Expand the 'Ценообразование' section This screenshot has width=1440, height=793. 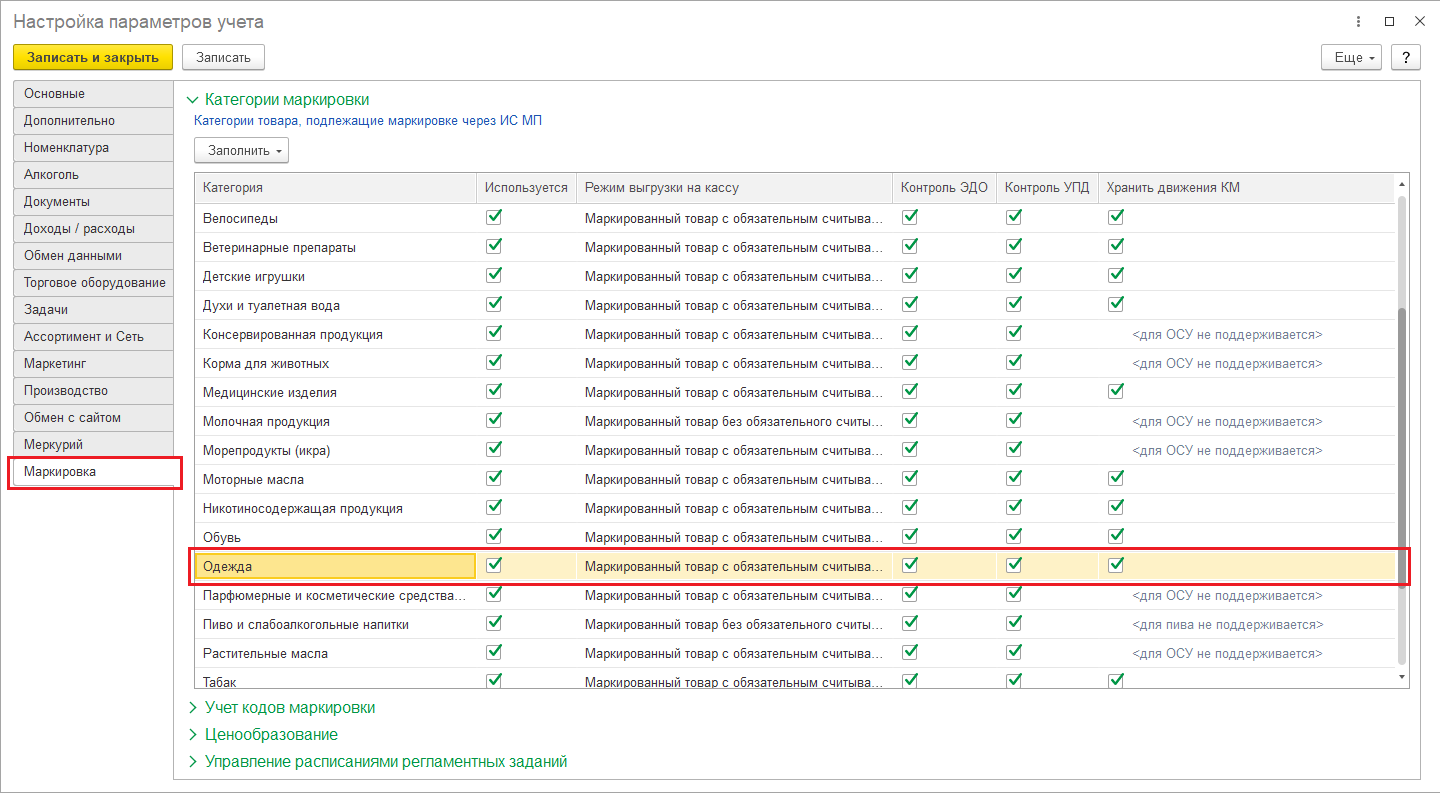[270, 734]
